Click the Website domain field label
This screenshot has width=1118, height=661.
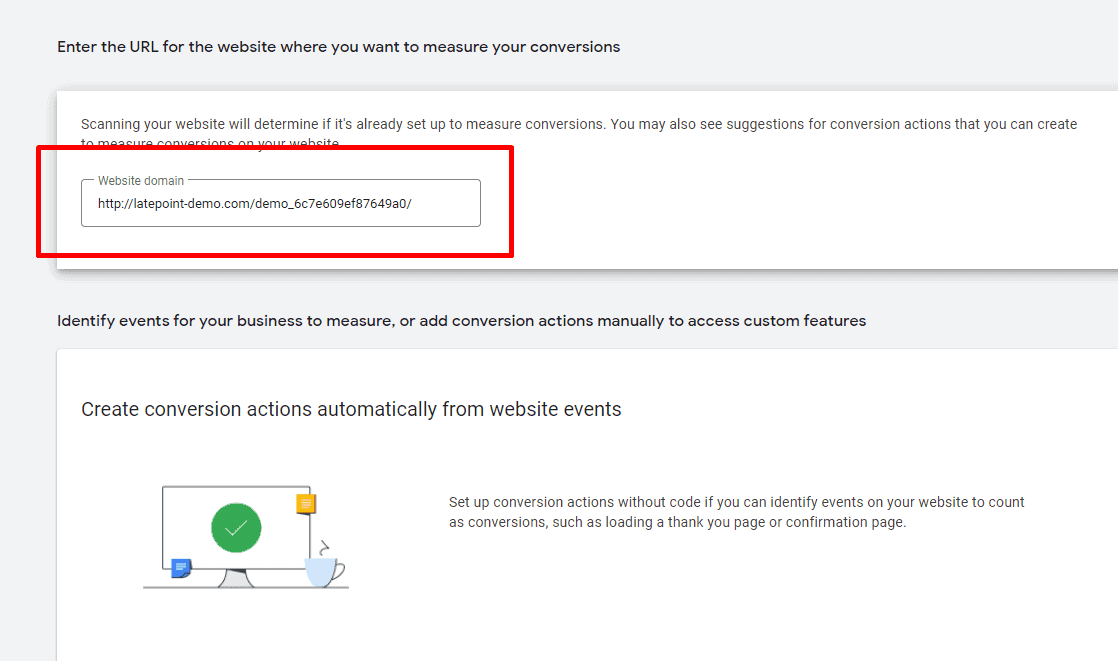tap(140, 180)
